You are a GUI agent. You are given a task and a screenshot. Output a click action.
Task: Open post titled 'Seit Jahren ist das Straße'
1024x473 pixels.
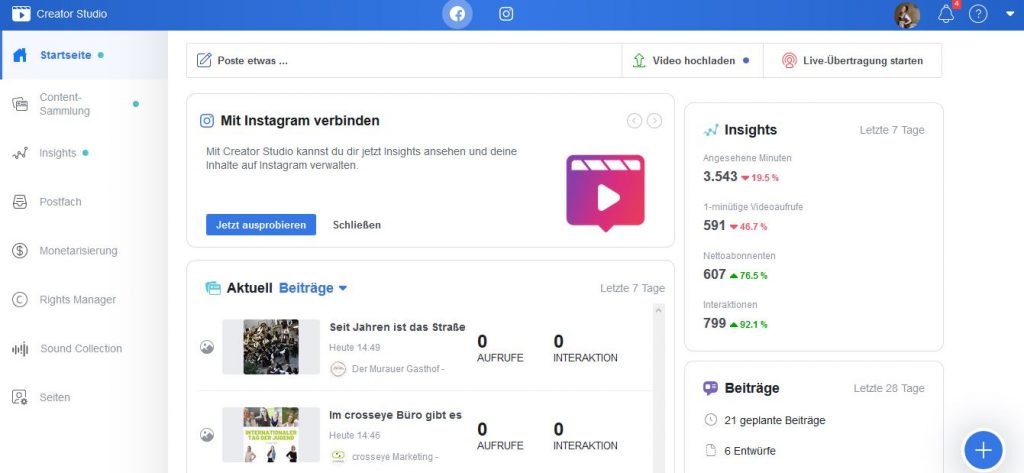(x=397, y=327)
